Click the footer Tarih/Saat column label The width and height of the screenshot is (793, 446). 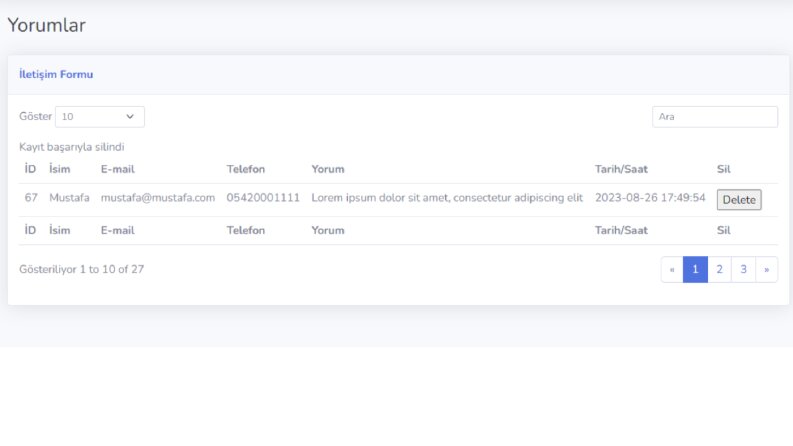[x=621, y=231]
